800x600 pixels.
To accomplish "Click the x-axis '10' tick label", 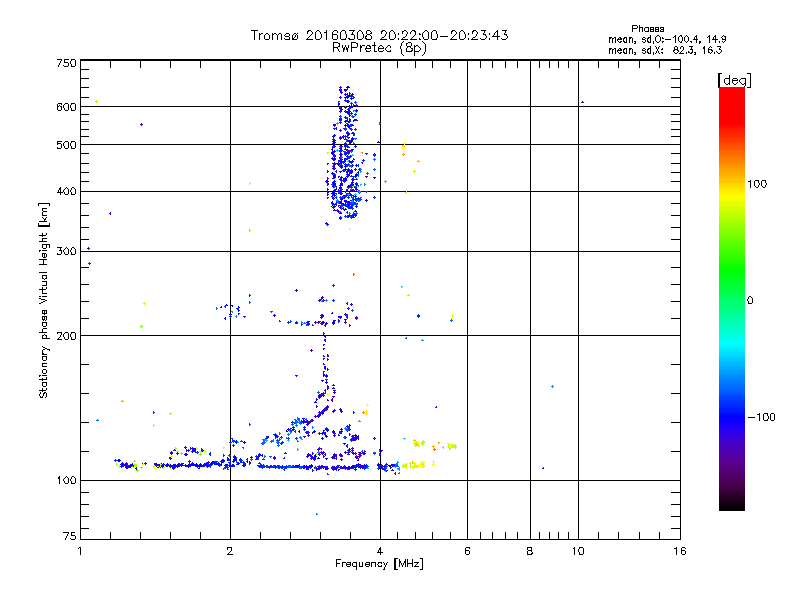I will tap(578, 551).
